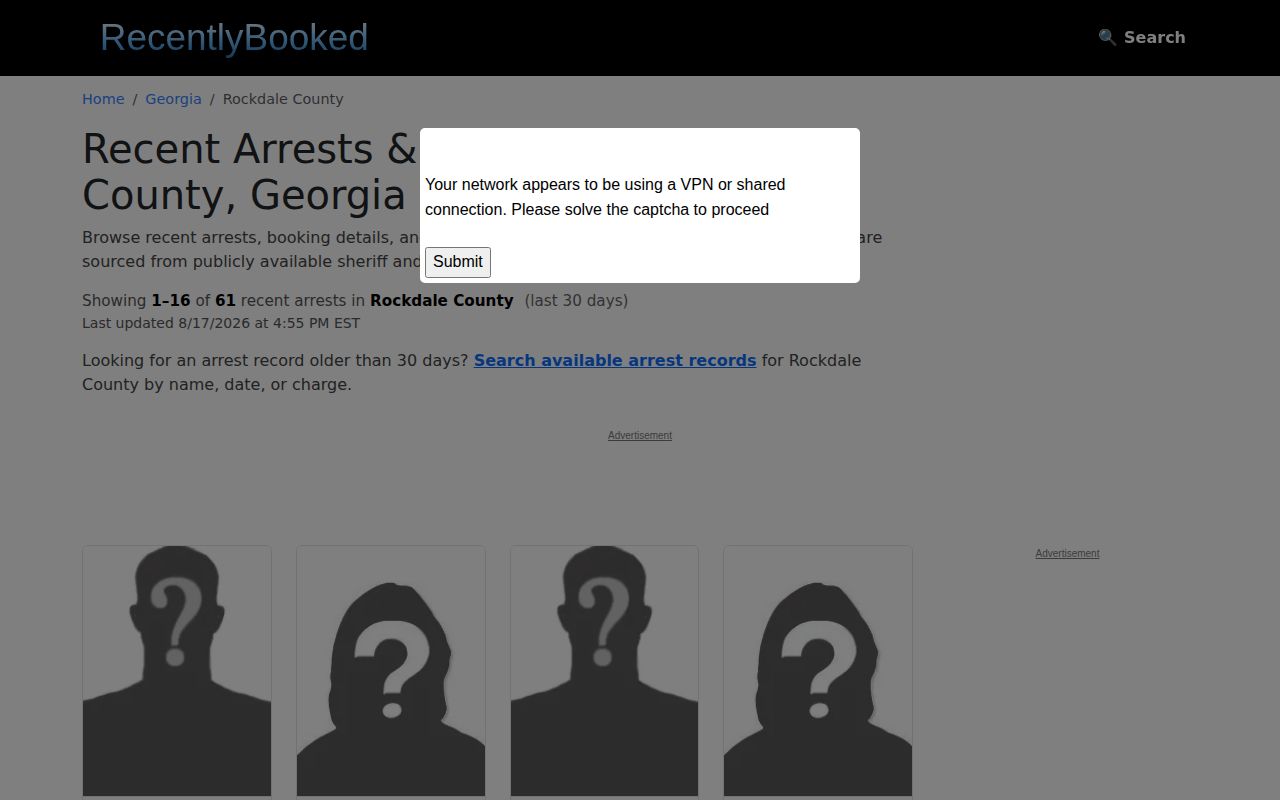
Task: Click the magnifier Search icon
Action: (x=1107, y=37)
